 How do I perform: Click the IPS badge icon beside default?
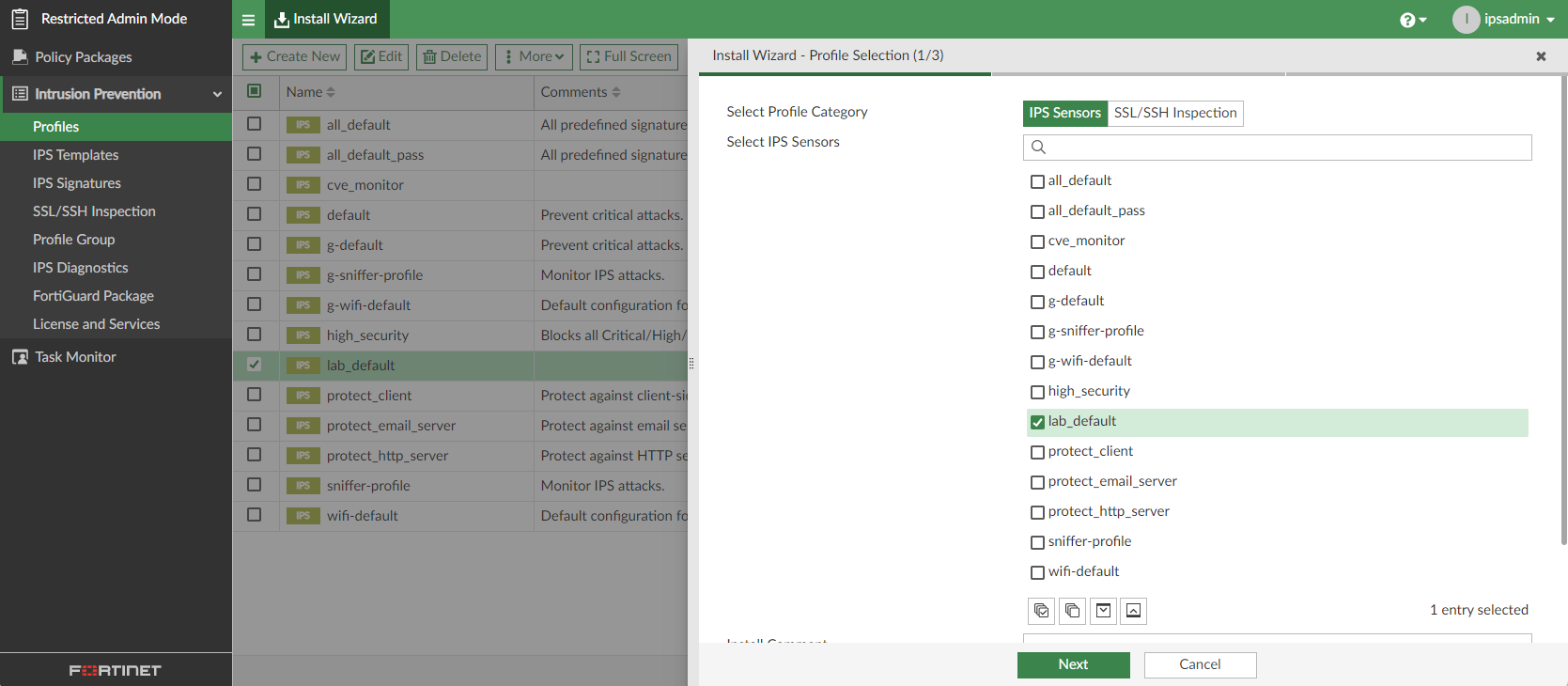pos(303,215)
